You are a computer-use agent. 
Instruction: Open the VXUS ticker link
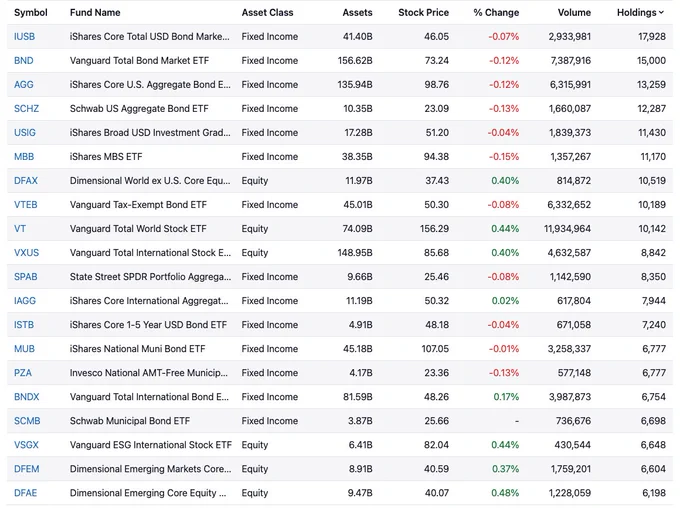tap(26, 252)
